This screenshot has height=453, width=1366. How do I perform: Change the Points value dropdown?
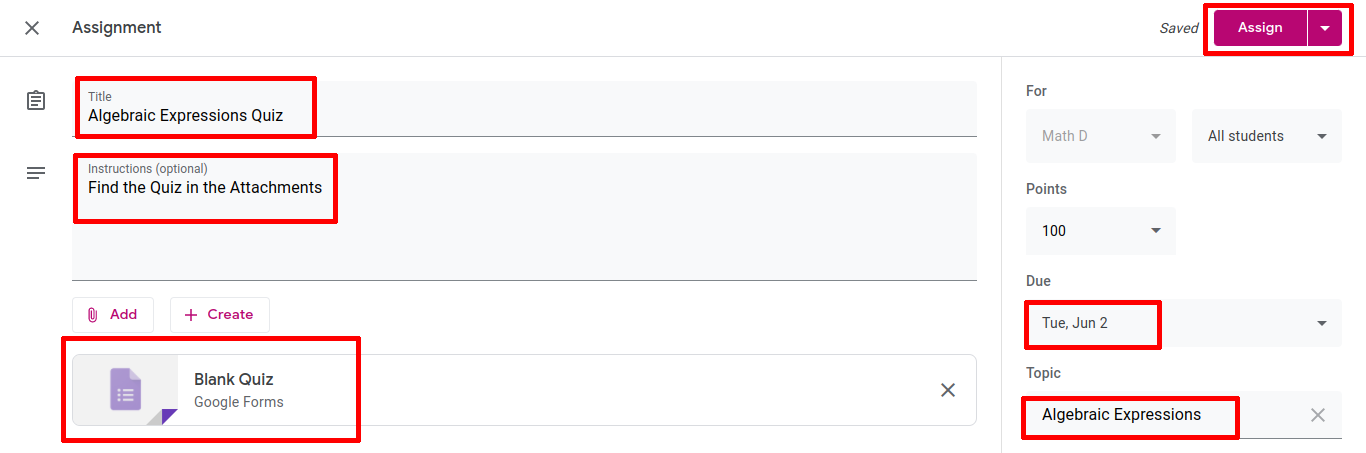click(x=1100, y=231)
